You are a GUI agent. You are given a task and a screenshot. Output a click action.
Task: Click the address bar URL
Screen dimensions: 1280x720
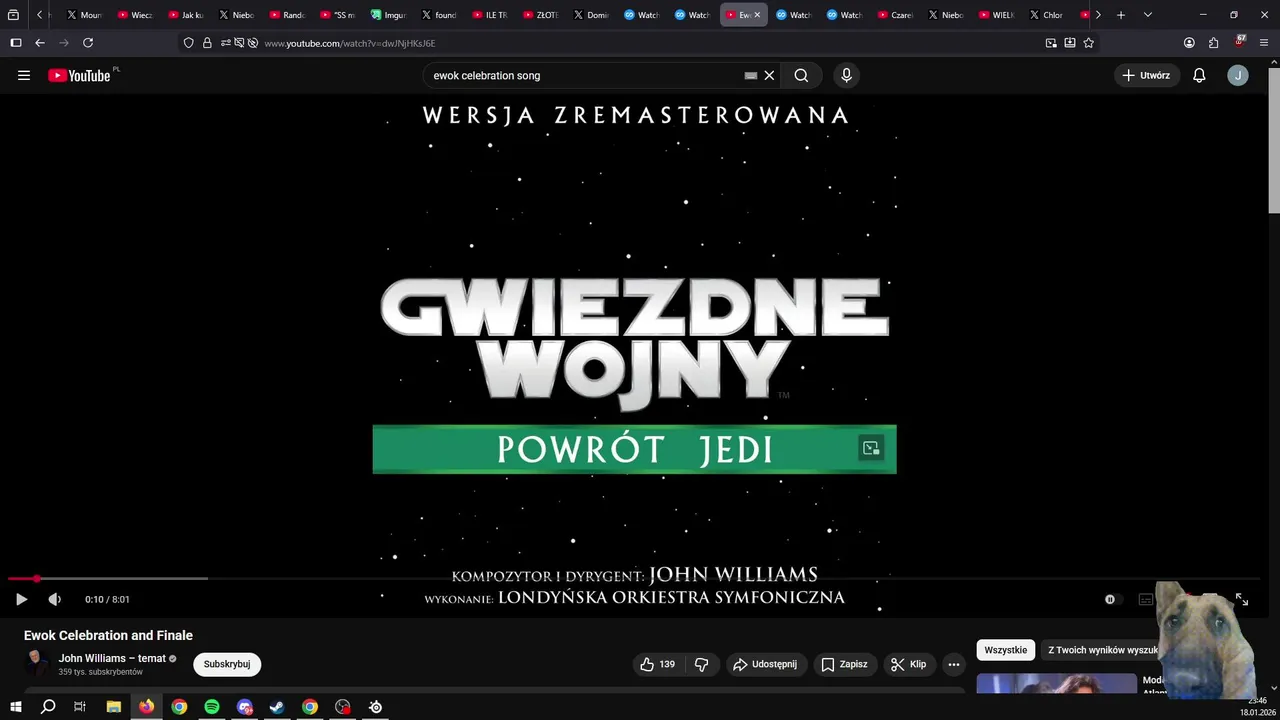point(349,43)
